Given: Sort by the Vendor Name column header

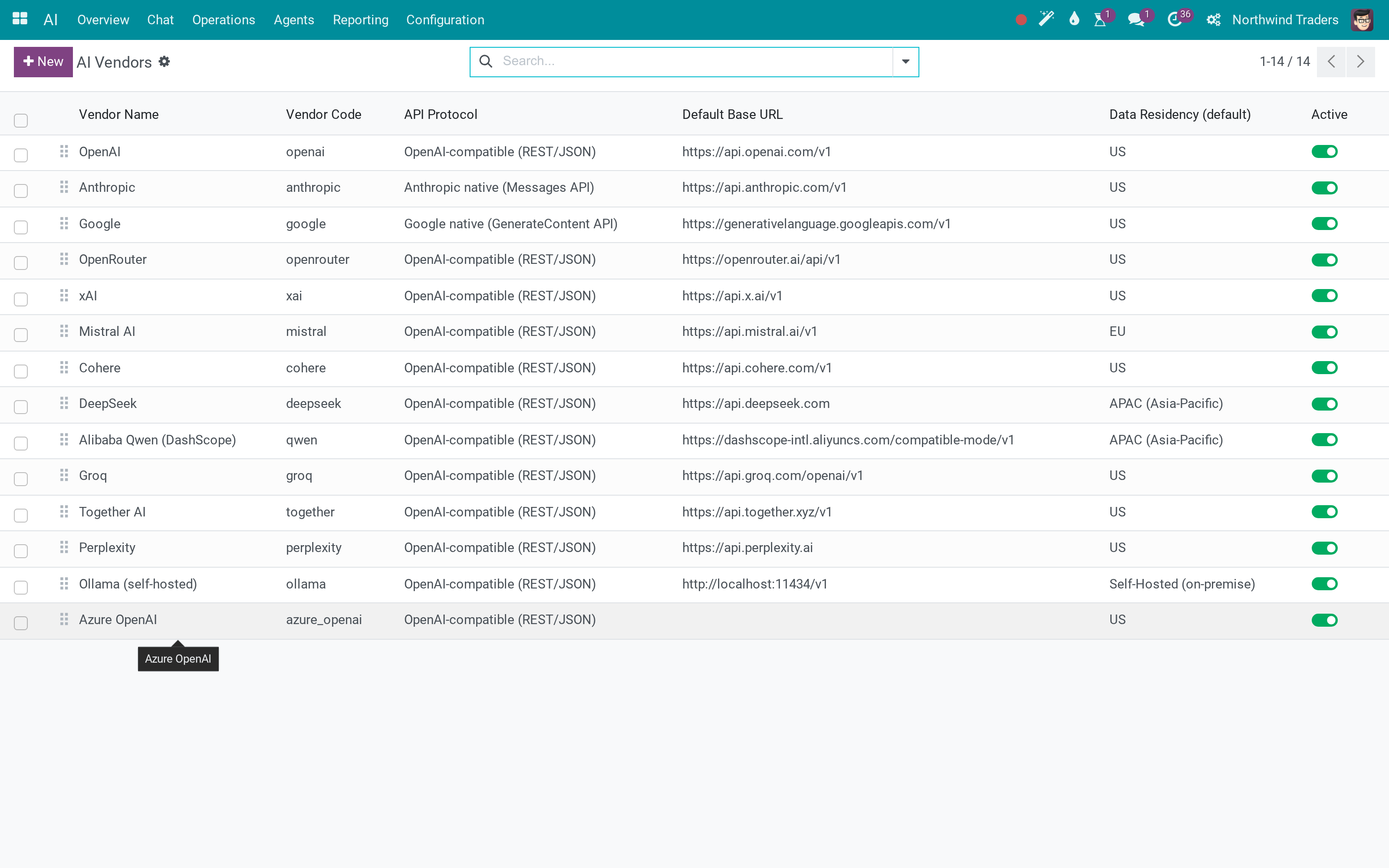Looking at the screenshot, I should 119,114.
